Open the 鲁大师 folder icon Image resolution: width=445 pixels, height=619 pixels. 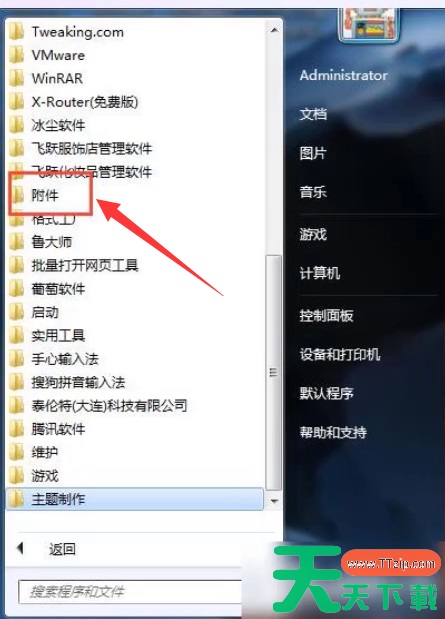point(17,242)
